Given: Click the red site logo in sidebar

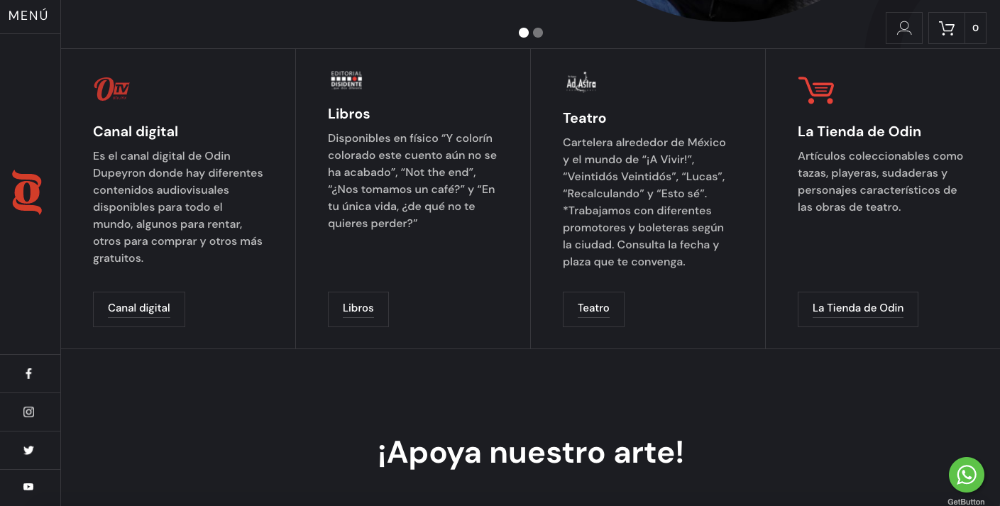Looking at the screenshot, I should tap(27, 192).
